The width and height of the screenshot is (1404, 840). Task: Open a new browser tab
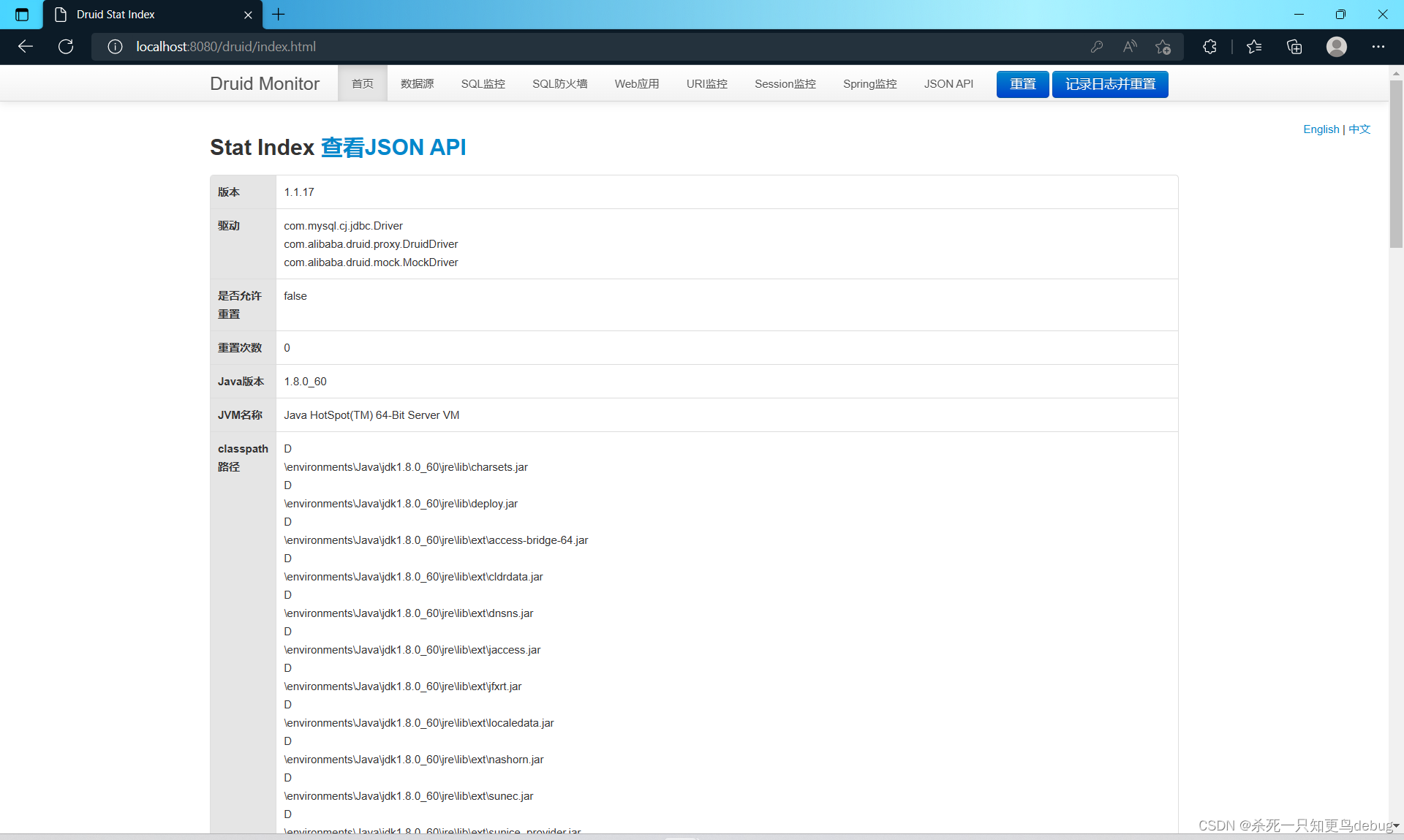coord(279,15)
